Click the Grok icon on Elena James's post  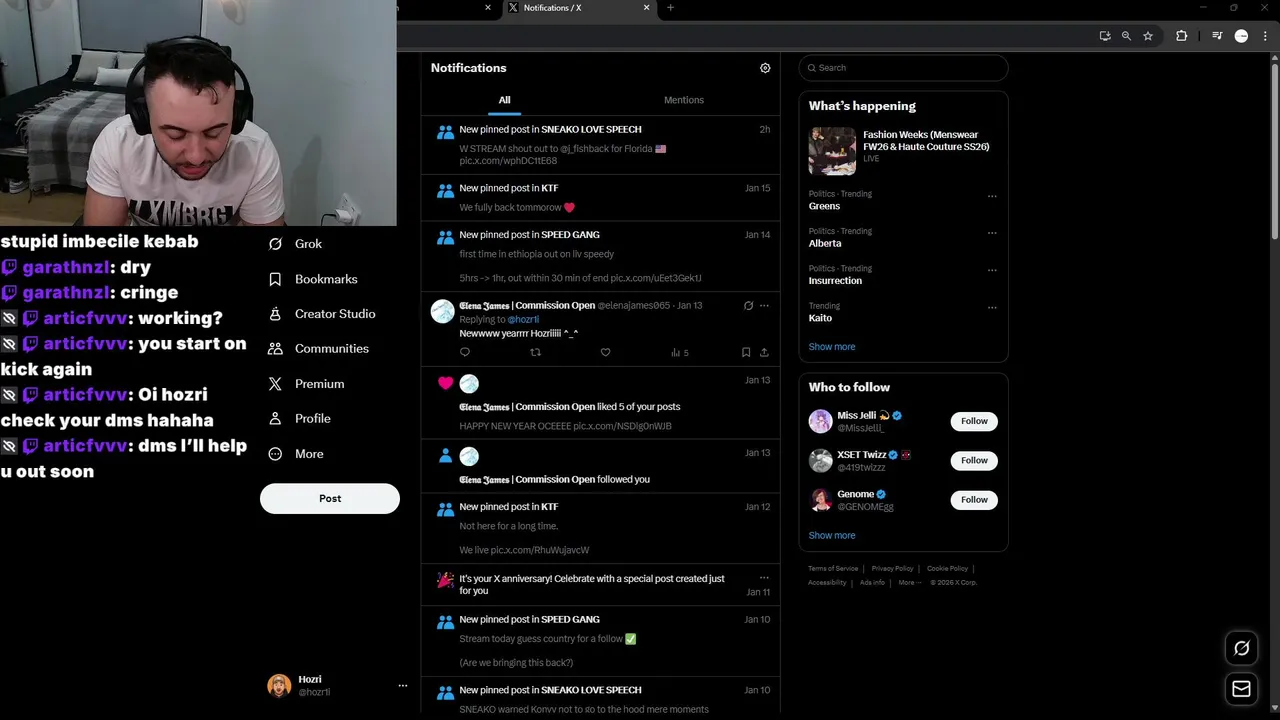click(x=748, y=306)
